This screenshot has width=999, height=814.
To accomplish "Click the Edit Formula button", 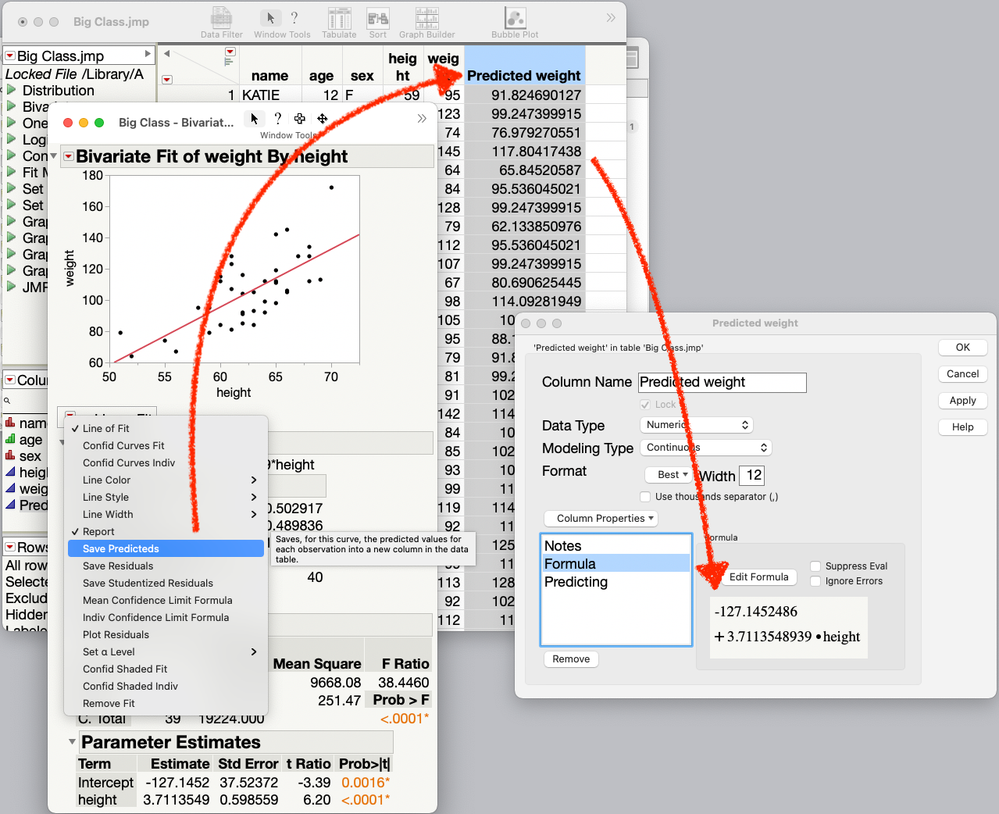I will [x=758, y=577].
